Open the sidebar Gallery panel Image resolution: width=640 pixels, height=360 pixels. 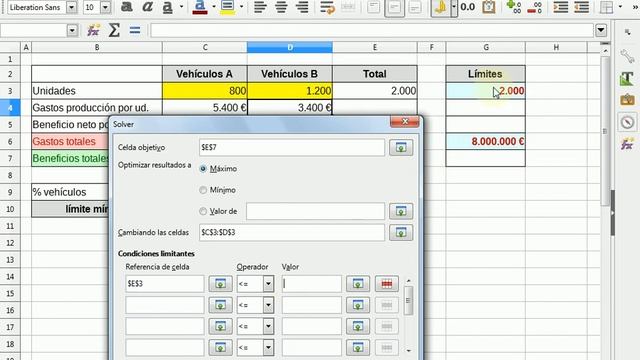click(627, 99)
